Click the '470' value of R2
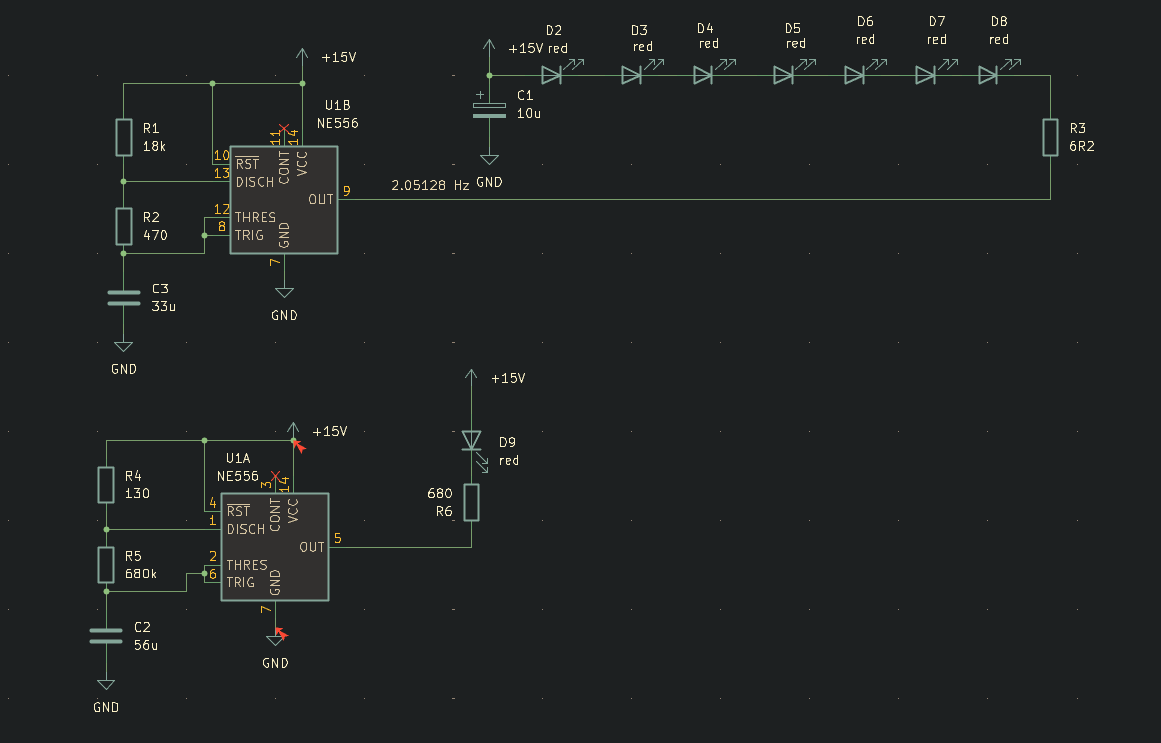Image resolution: width=1161 pixels, height=743 pixels. tap(155, 236)
